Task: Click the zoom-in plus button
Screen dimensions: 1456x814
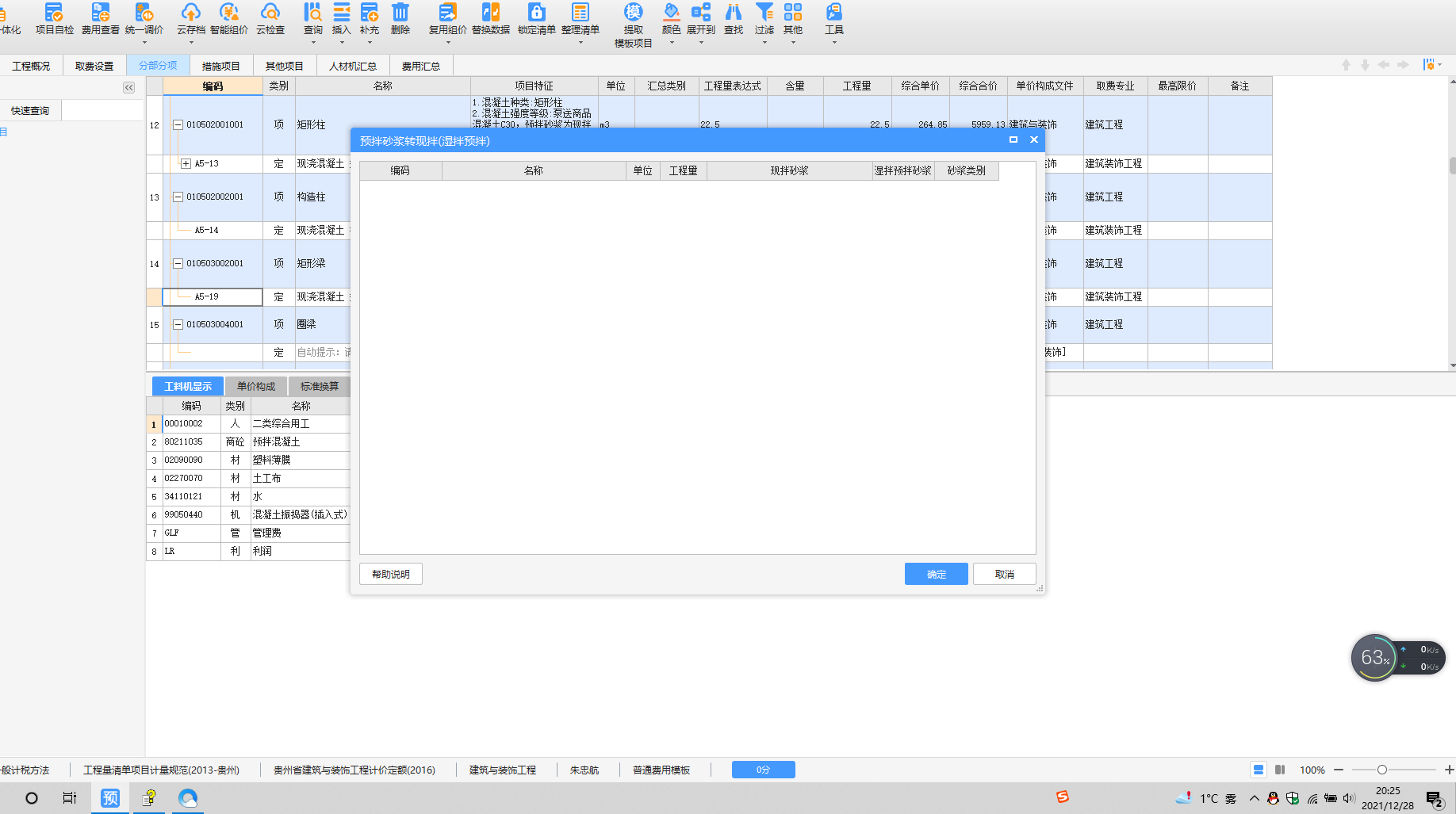Action: coord(1449,770)
